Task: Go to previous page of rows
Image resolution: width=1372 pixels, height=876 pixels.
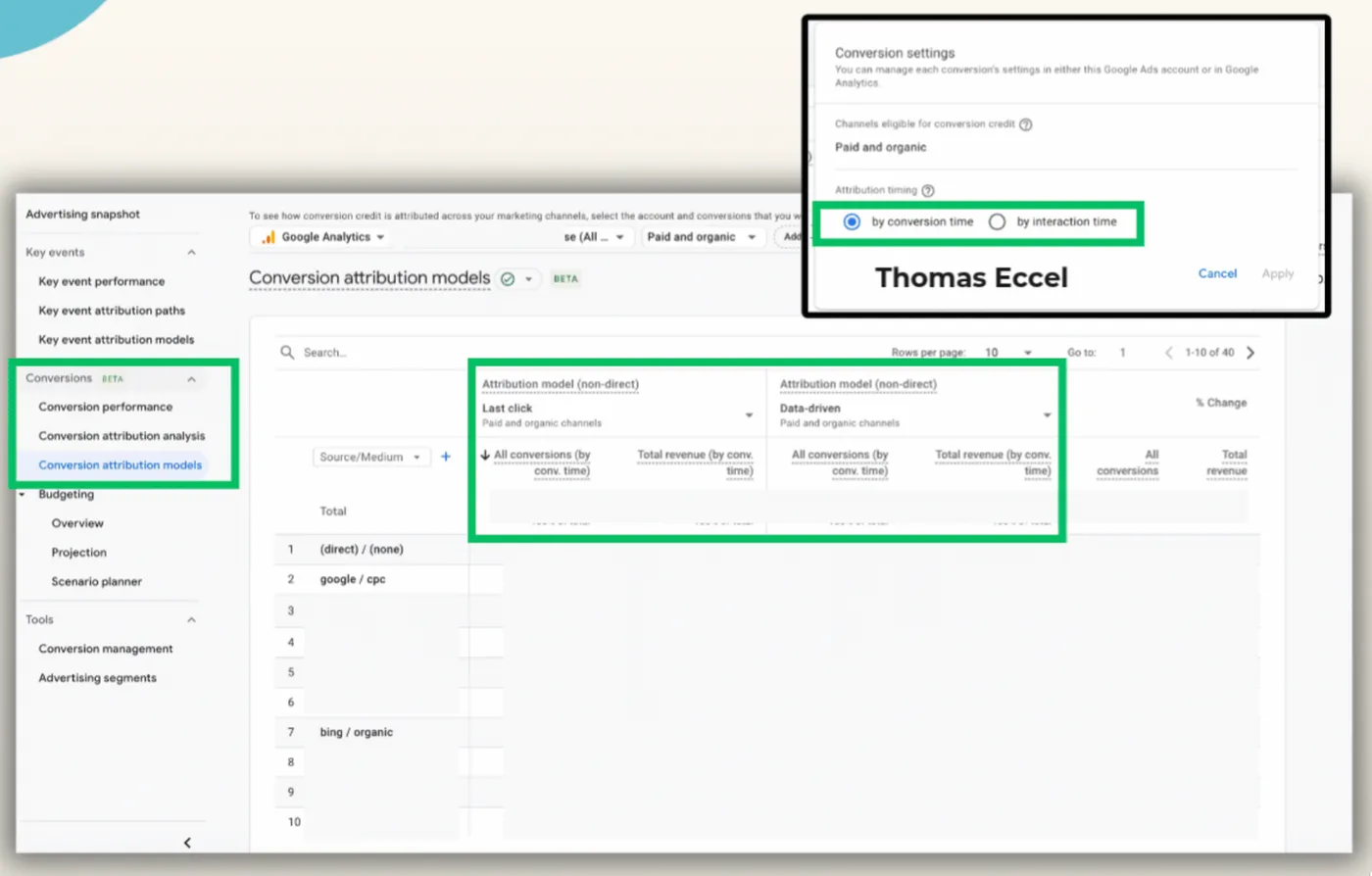Action: [1168, 353]
